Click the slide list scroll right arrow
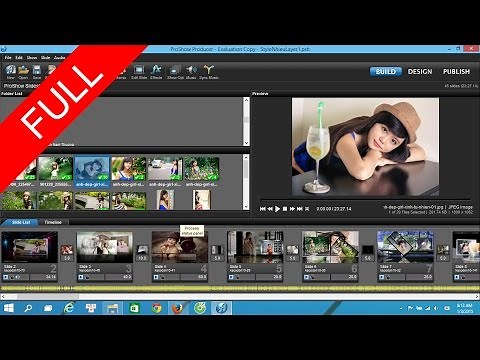 point(477,296)
